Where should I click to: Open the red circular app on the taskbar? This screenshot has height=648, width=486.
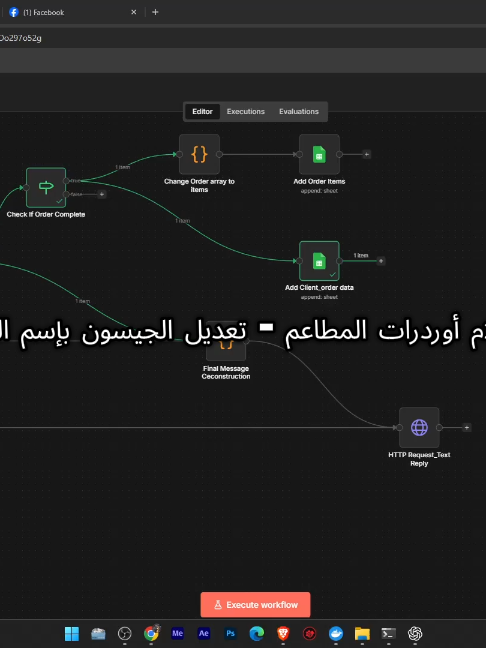310,634
